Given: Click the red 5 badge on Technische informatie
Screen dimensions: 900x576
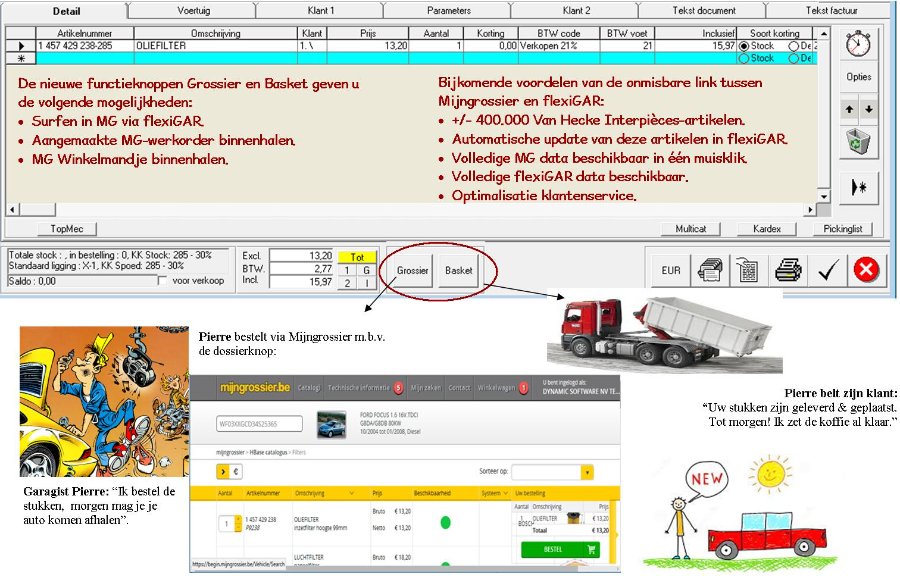Looking at the screenshot, I should [398, 388].
